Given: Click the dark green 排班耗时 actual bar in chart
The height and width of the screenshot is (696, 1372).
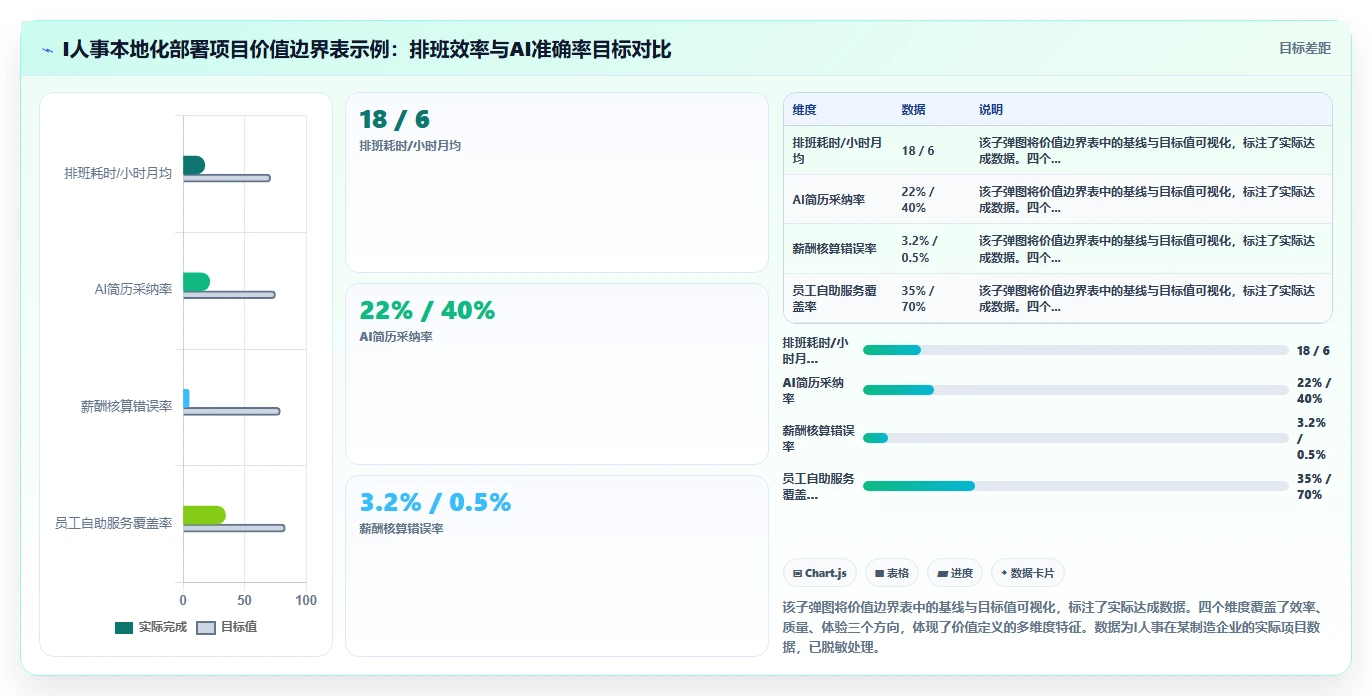Looking at the screenshot, I should coord(193,165).
